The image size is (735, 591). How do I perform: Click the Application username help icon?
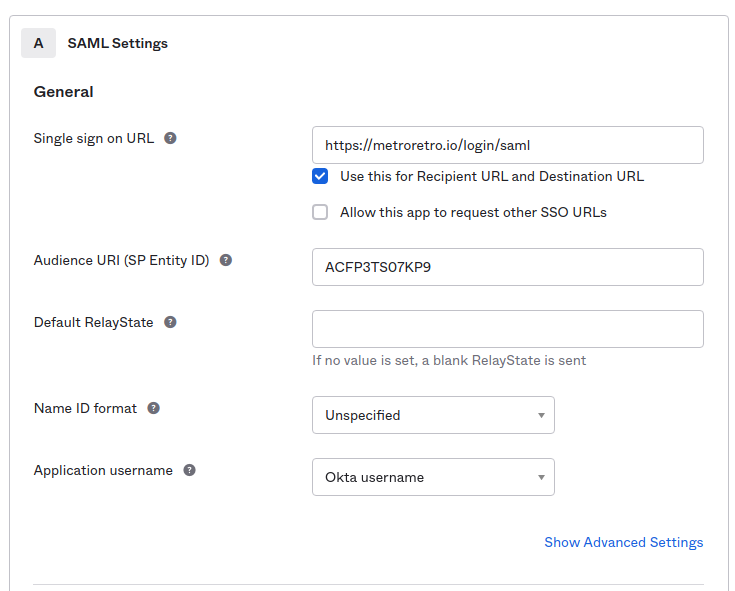(x=189, y=470)
